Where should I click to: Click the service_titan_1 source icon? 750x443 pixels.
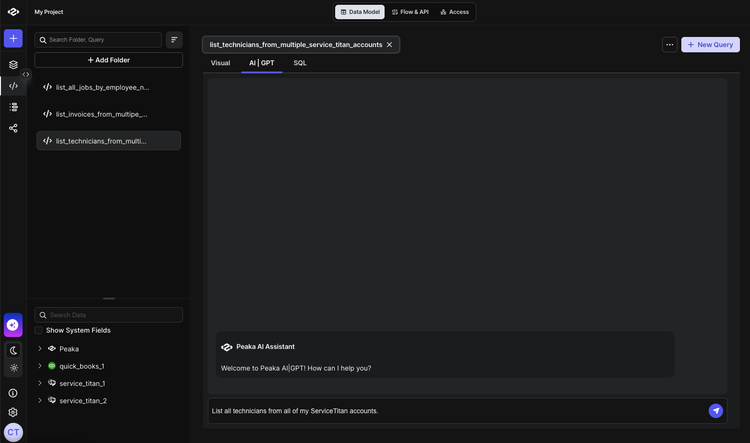click(52, 383)
